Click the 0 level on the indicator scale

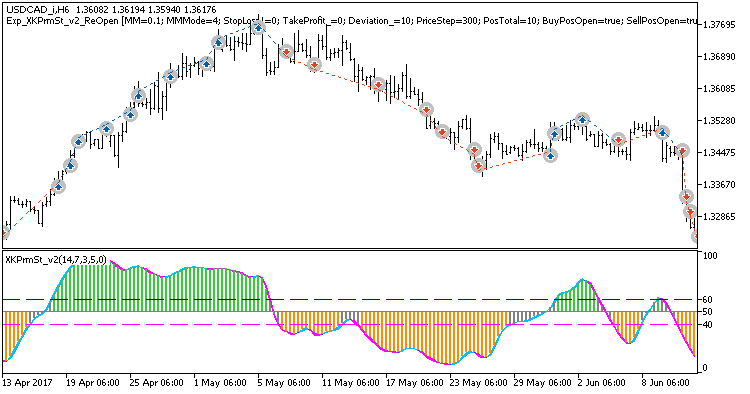tap(705, 368)
